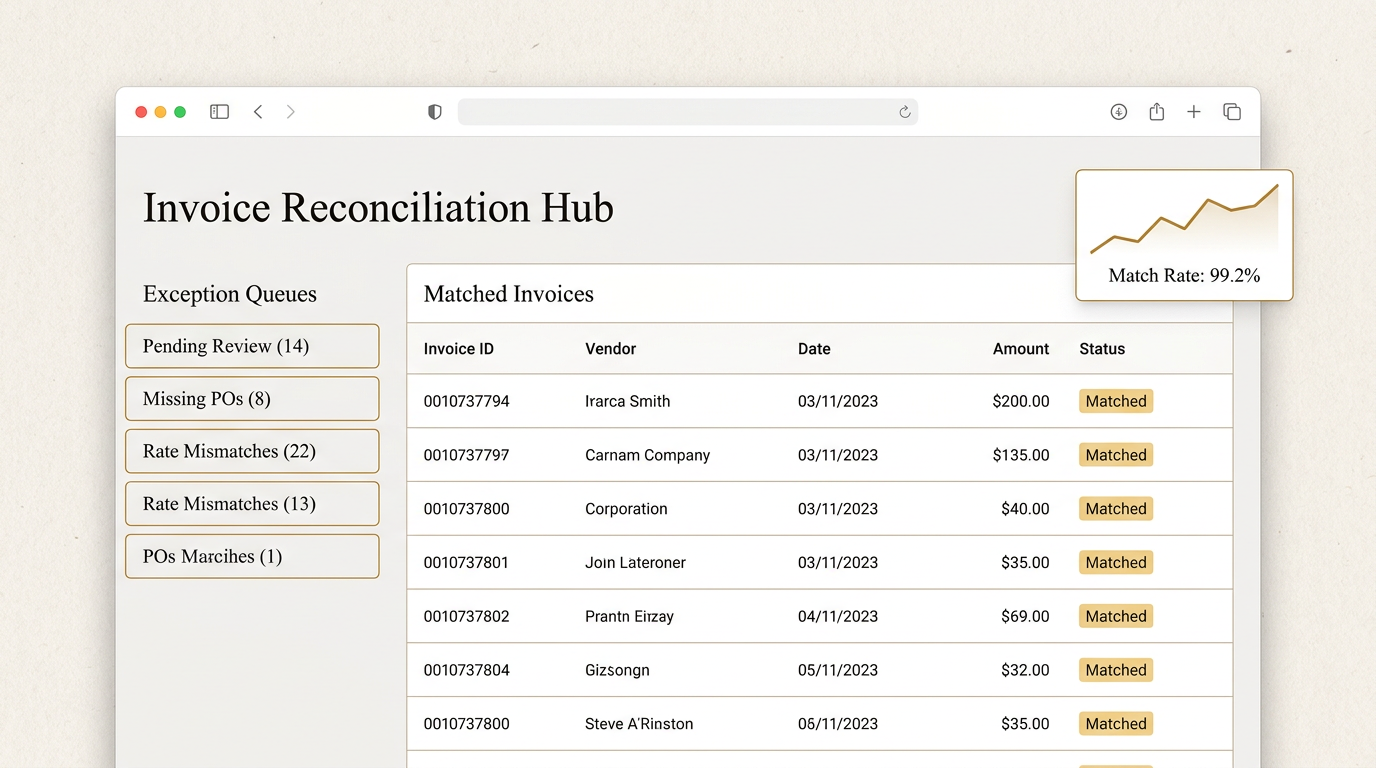
Task: Click Matched badge for Irarca Smith
Action: pos(1116,401)
